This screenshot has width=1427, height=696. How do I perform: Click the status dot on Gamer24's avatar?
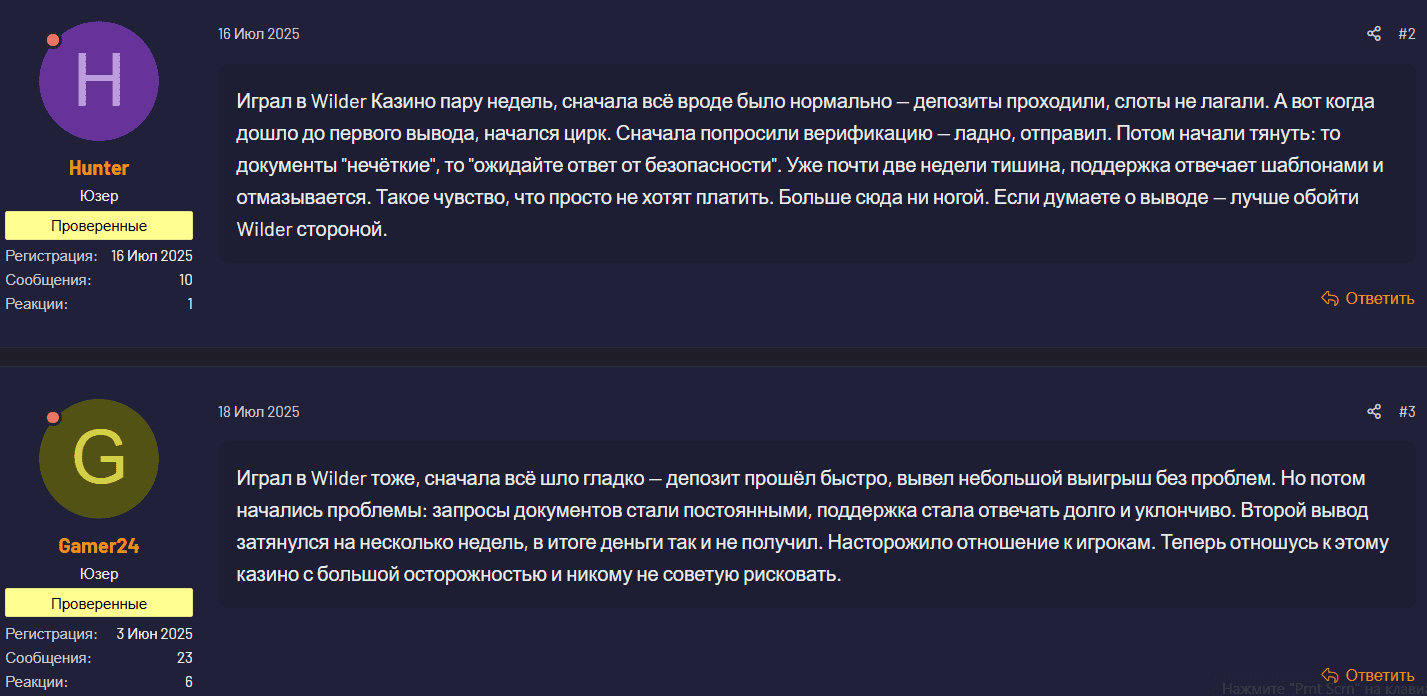(53, 418)
